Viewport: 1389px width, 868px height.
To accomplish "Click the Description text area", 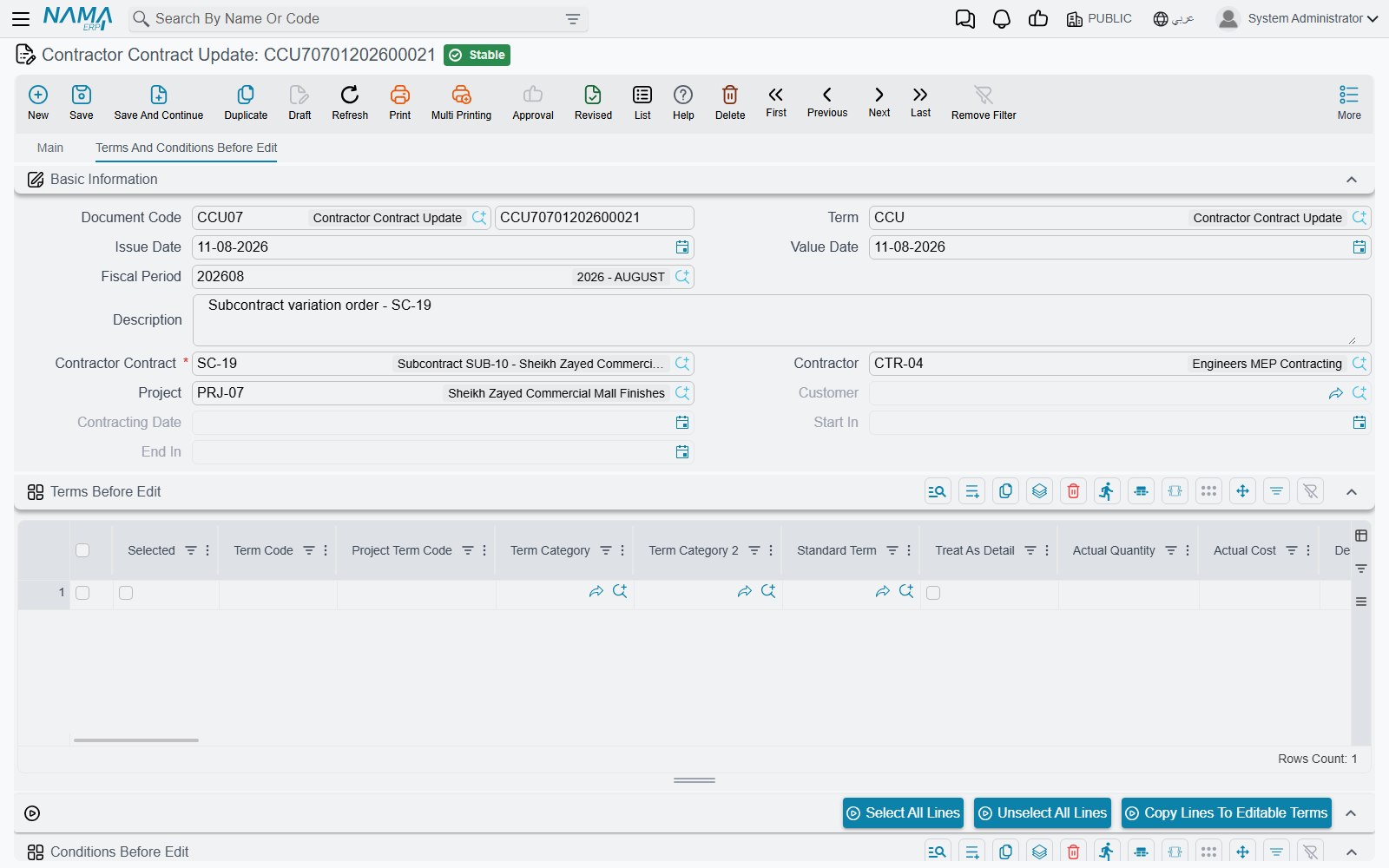I will [781, 320].
